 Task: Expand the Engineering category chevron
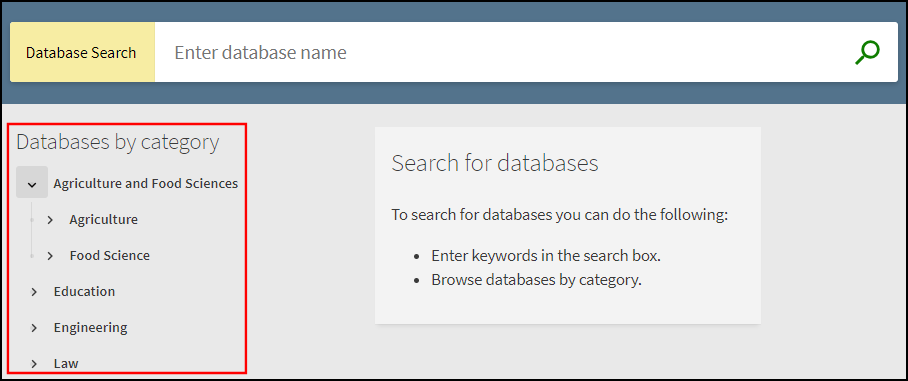34,328
